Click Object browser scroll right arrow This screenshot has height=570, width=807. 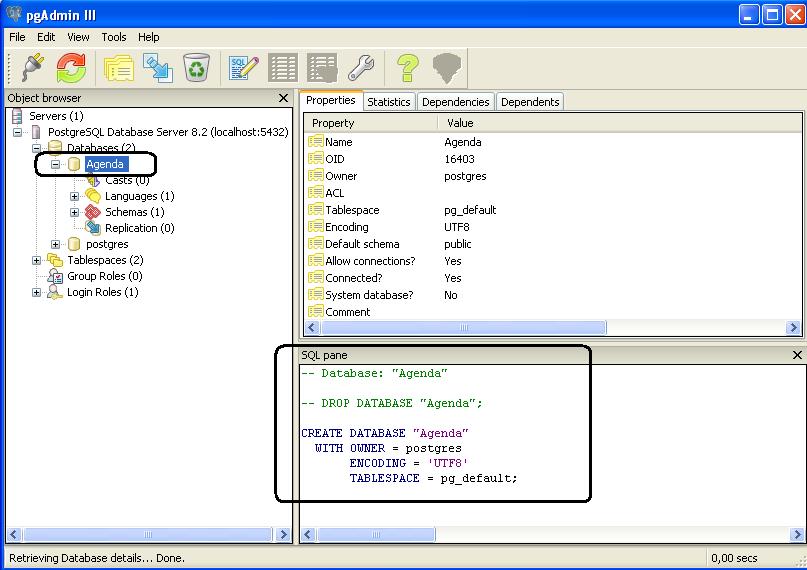tap(283, 535)
